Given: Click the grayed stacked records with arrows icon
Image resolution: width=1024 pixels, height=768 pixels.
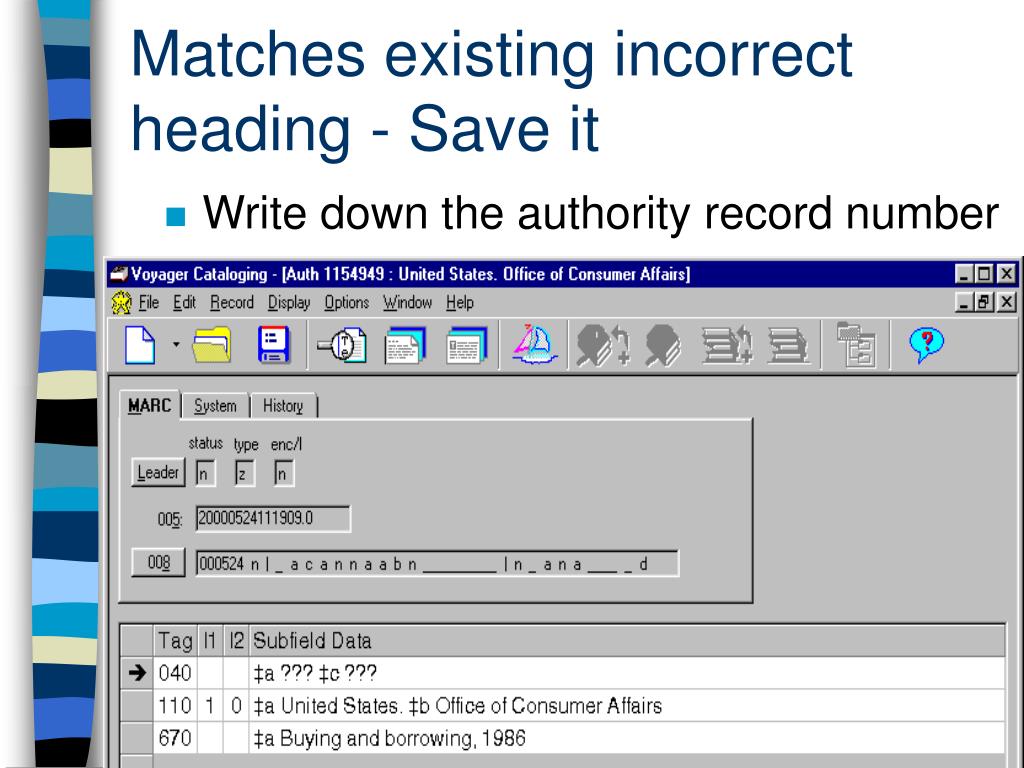Looking at the screenshot, I should [726, 345].
